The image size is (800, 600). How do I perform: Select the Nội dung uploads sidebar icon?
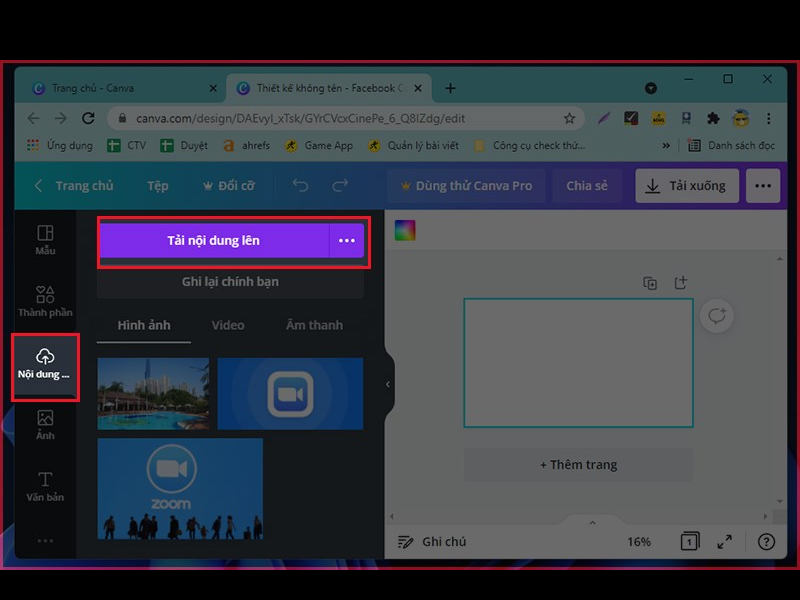pos(45,364)
